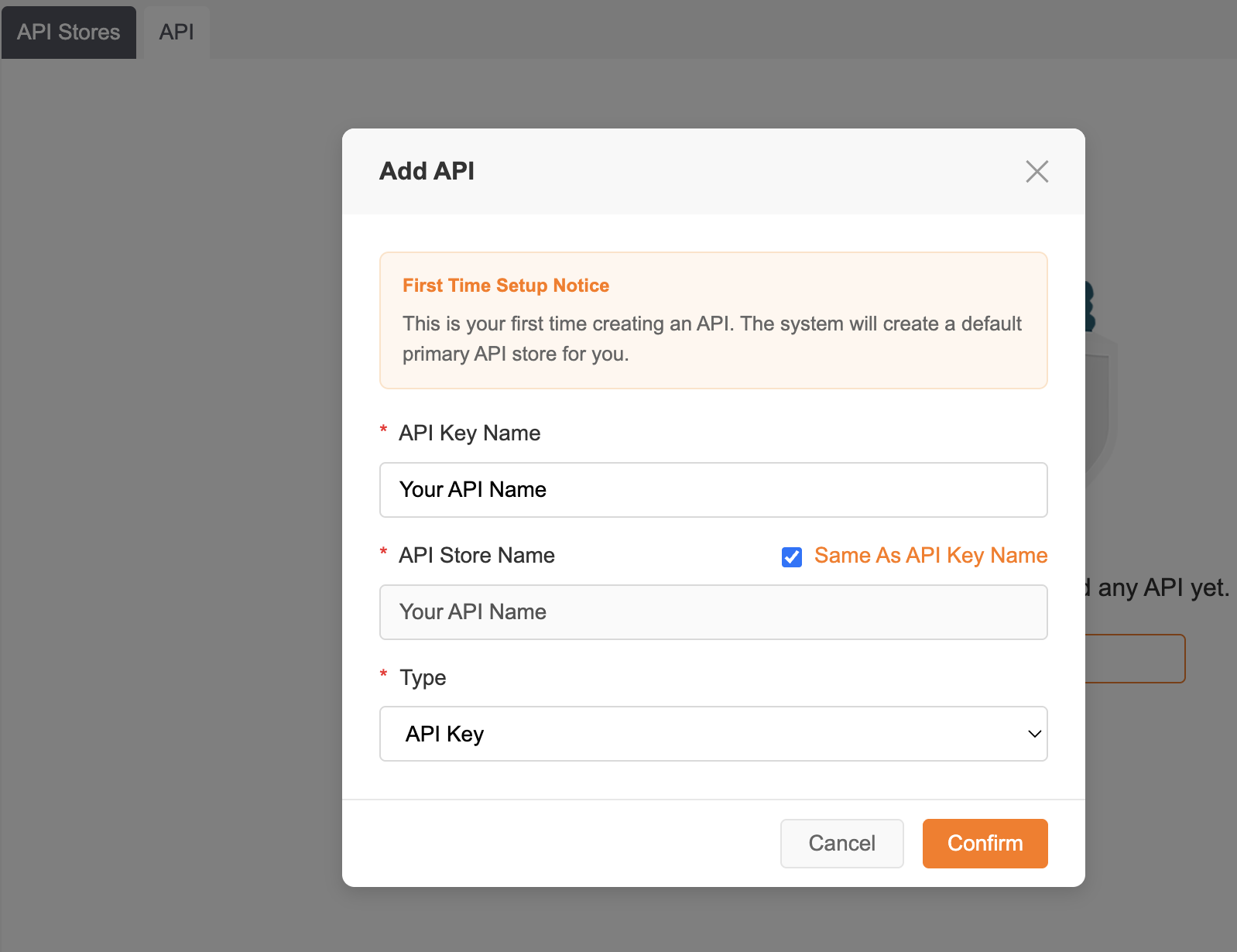This screenshot has height=952, width=1237.
Task: Click the First Time Setup Notice heading
Action: pos(505,286)
